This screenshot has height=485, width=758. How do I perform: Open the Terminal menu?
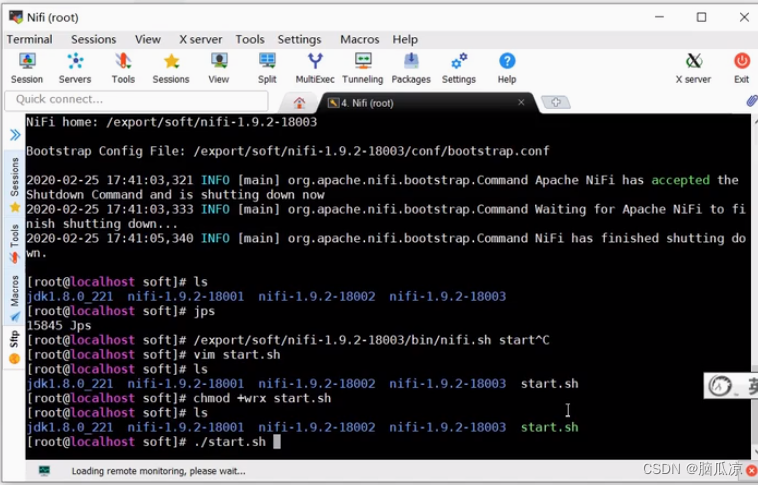point(29,39)
